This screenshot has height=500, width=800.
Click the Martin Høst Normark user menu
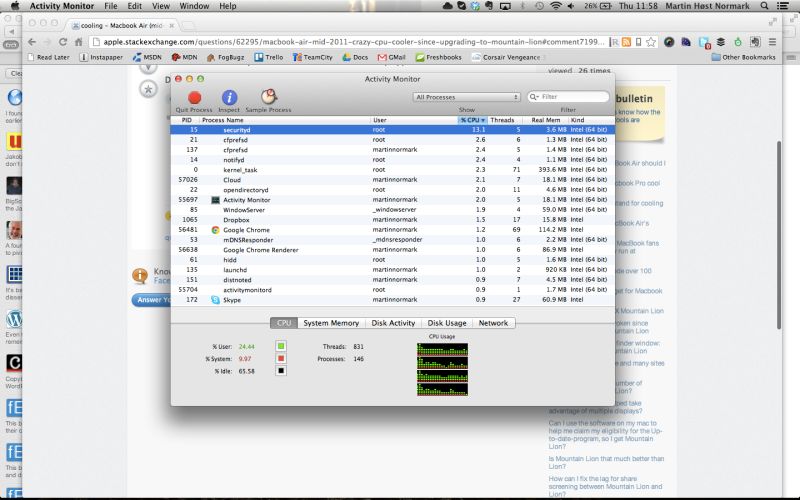707,6
